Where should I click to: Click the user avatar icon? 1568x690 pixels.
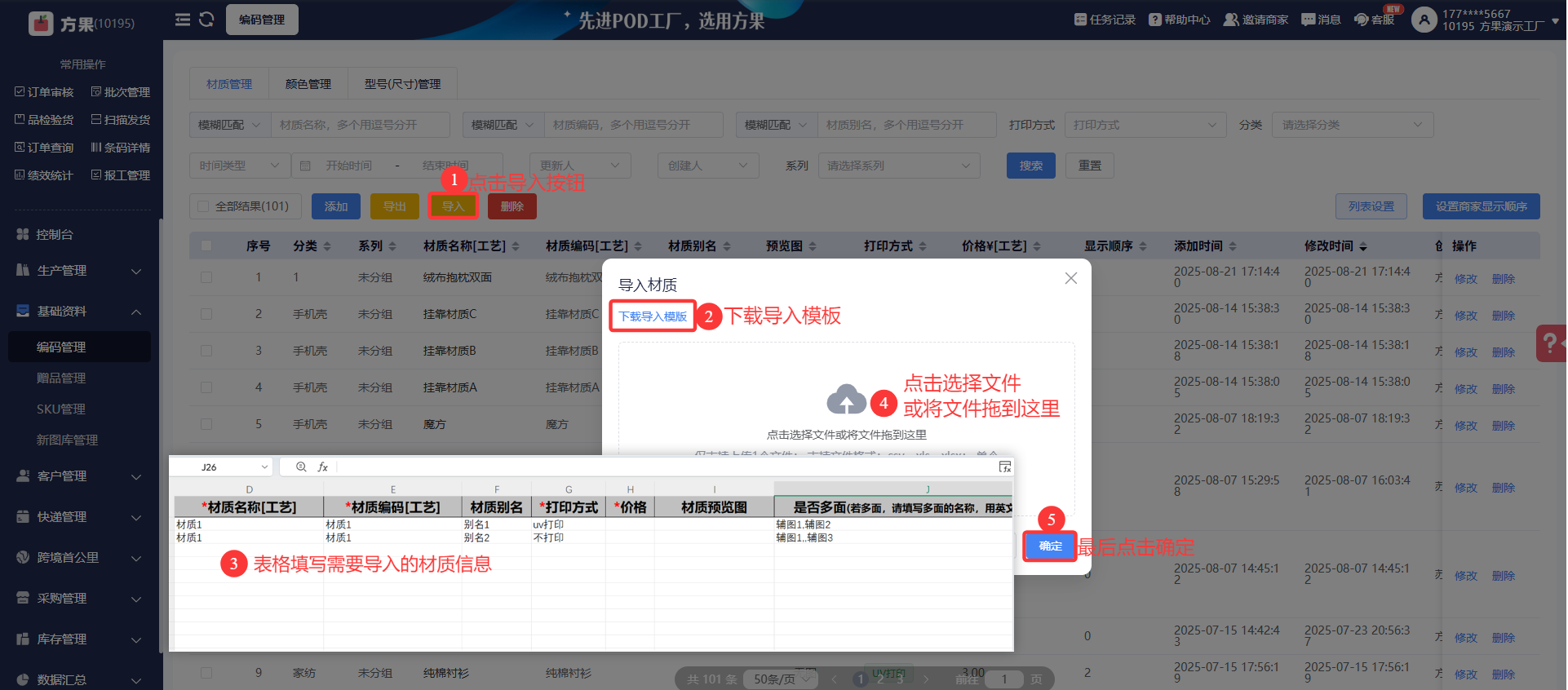click(1424, 20)
